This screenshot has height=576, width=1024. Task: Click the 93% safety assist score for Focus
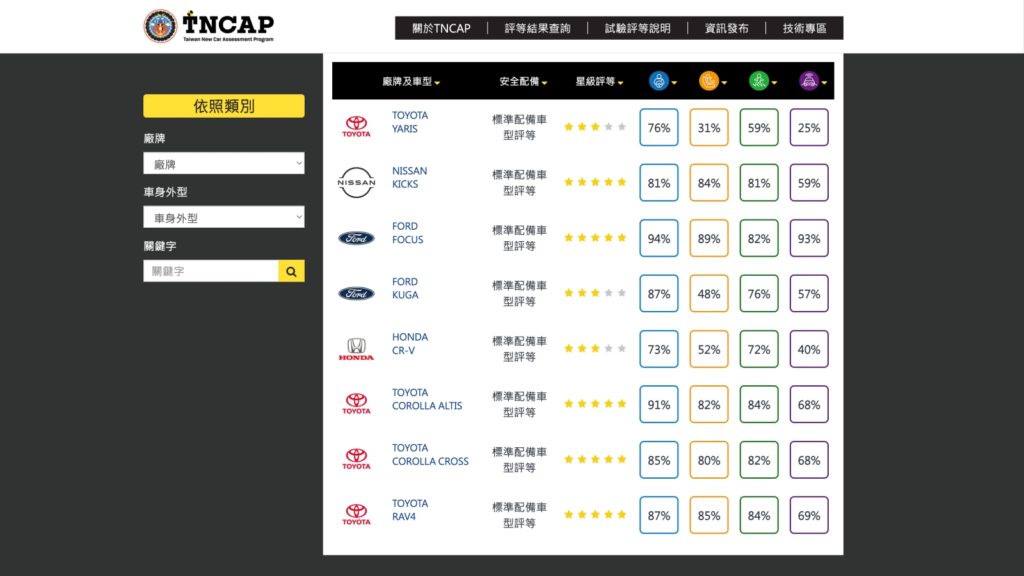809,238
